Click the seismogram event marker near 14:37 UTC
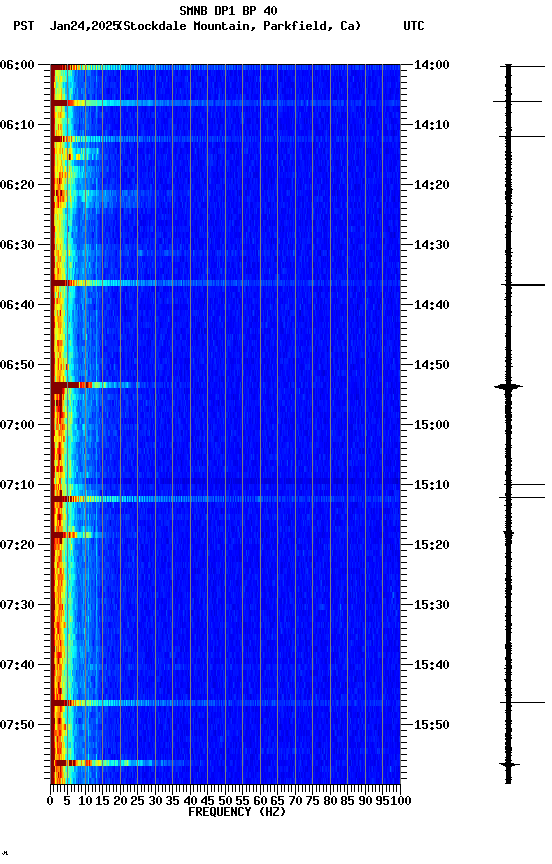This screenshot has width=552, height=864. coord(523,285)
